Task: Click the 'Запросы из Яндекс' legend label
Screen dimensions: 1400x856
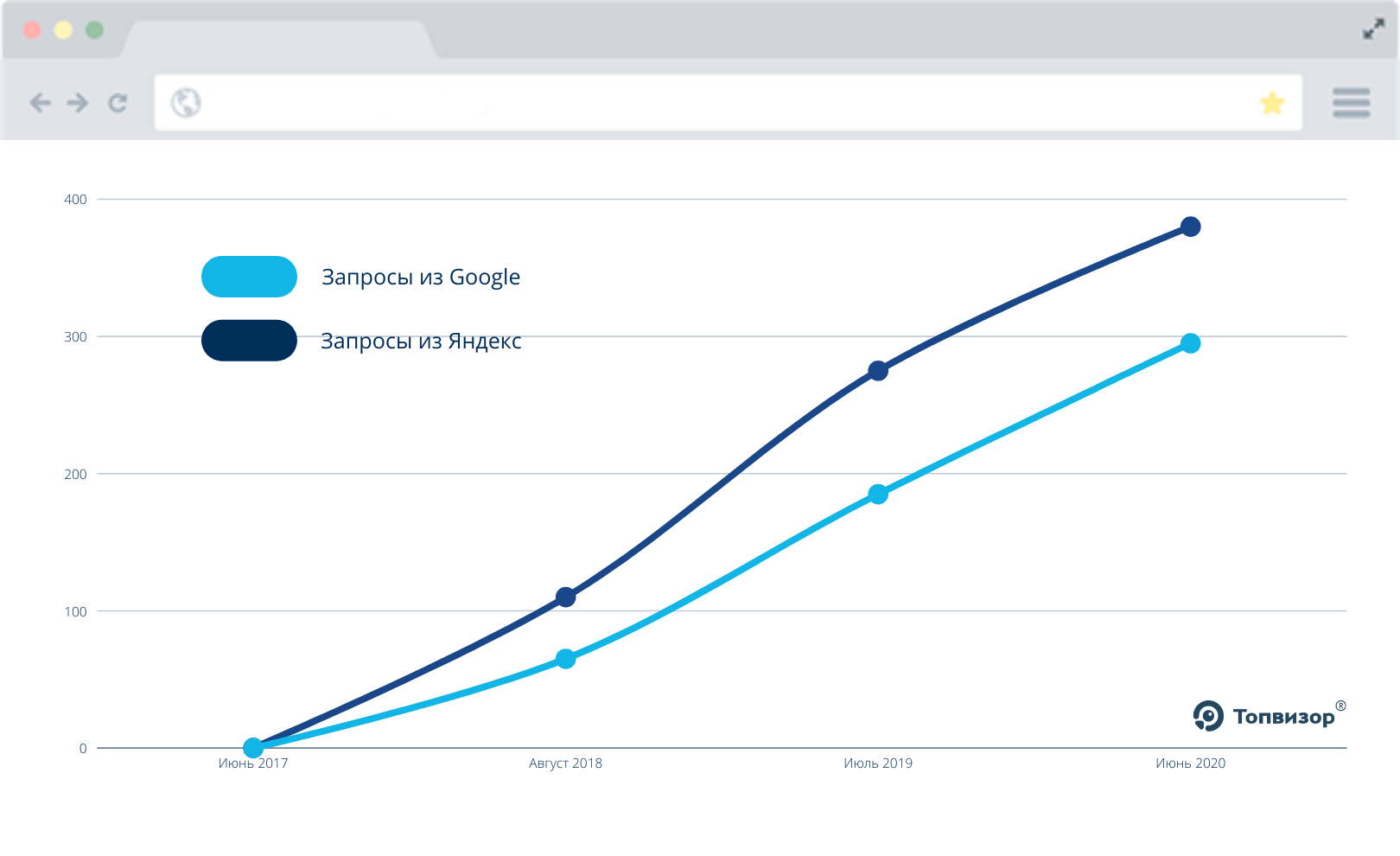Action: [x=421, y=342]
